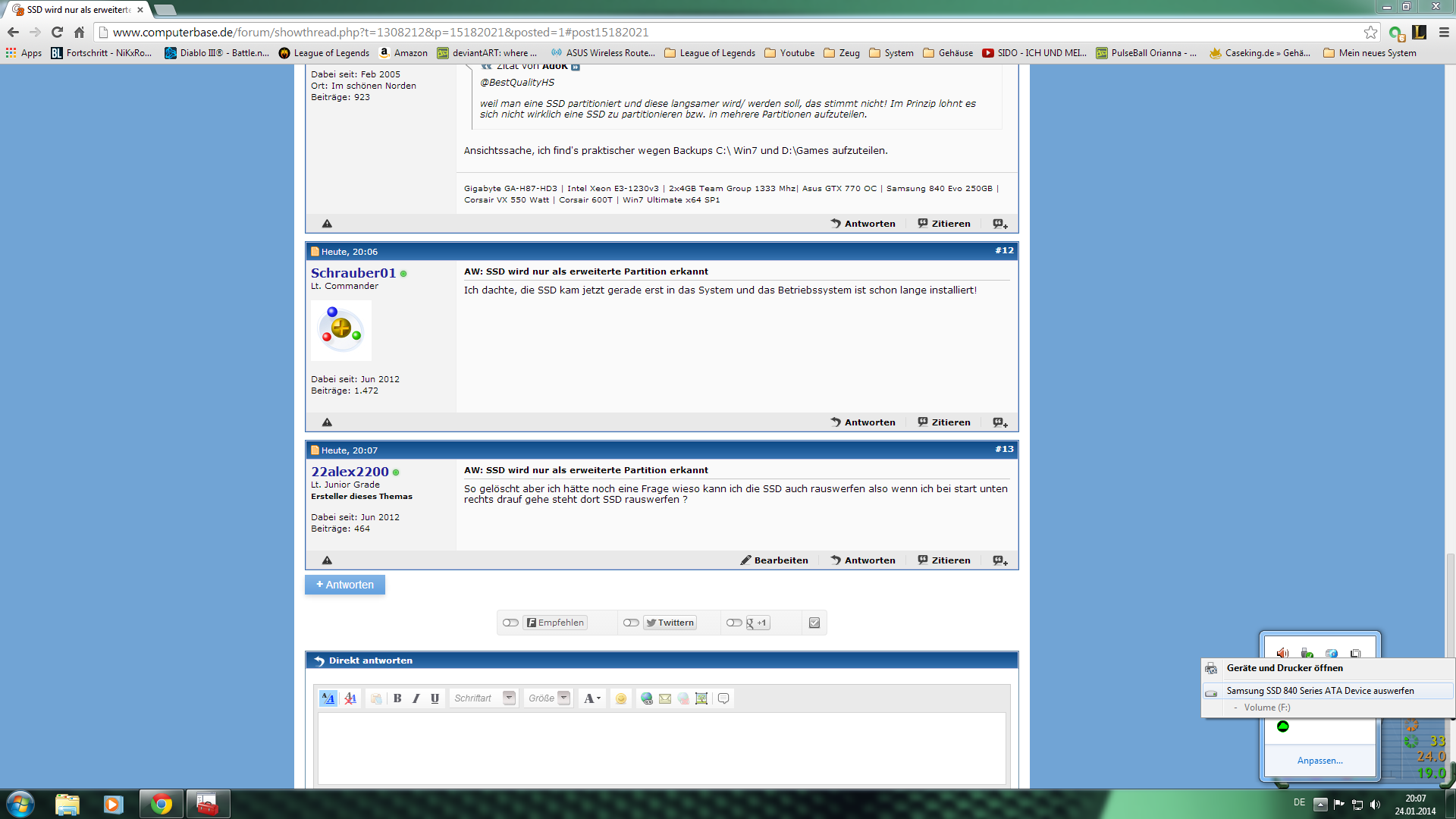Enable the Empfehlen share toggle
Screen dimensions: 1456x819
pos(510,623)
